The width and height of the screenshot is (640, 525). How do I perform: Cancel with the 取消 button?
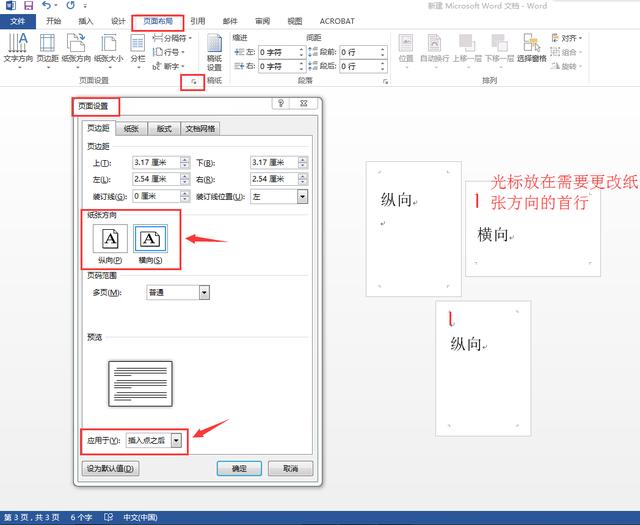click(x=291, y=469)
